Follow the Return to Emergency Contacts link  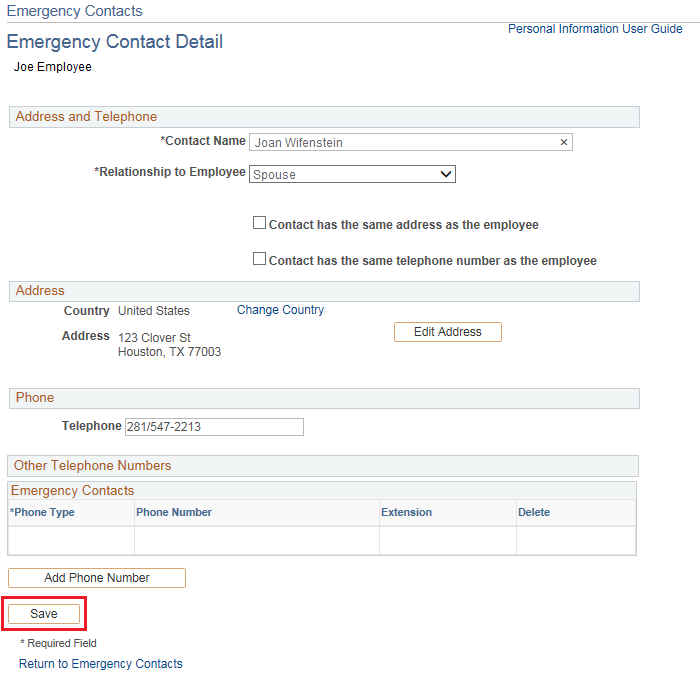(x=101, y=664)
